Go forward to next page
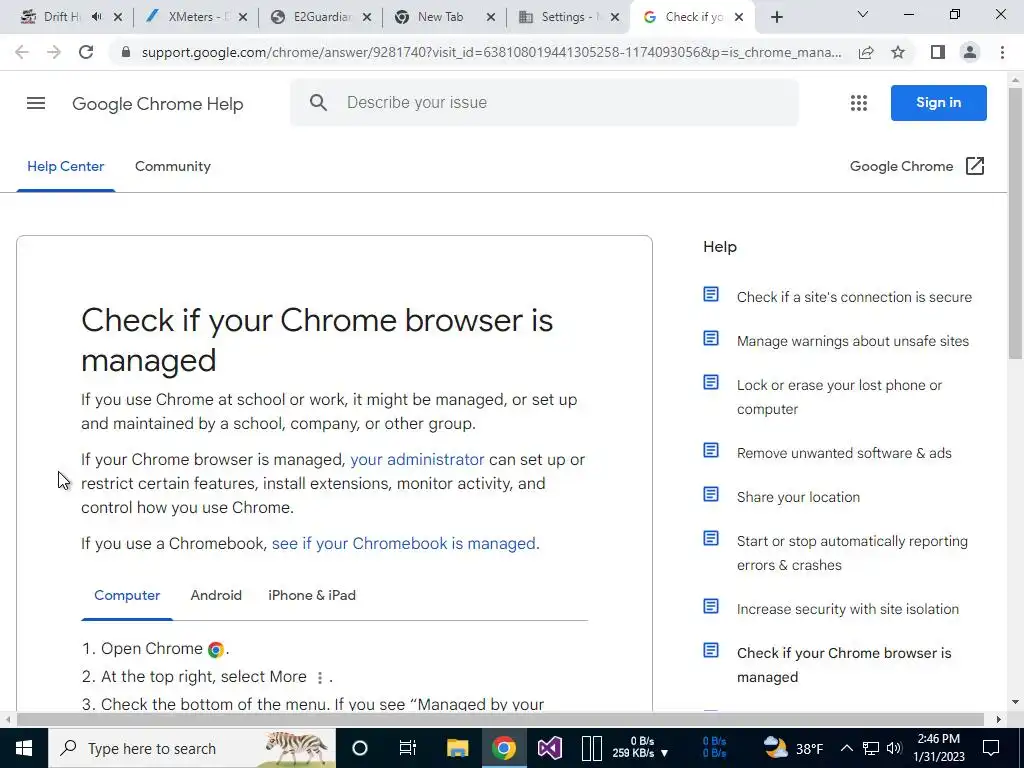 tap(54, 52)
